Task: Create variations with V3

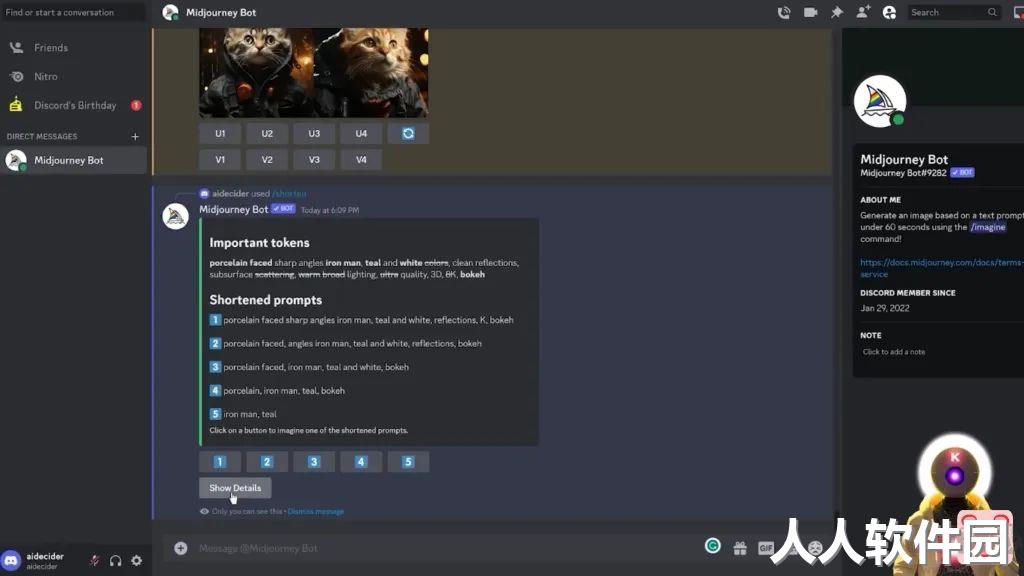Action: pos(314,159)
